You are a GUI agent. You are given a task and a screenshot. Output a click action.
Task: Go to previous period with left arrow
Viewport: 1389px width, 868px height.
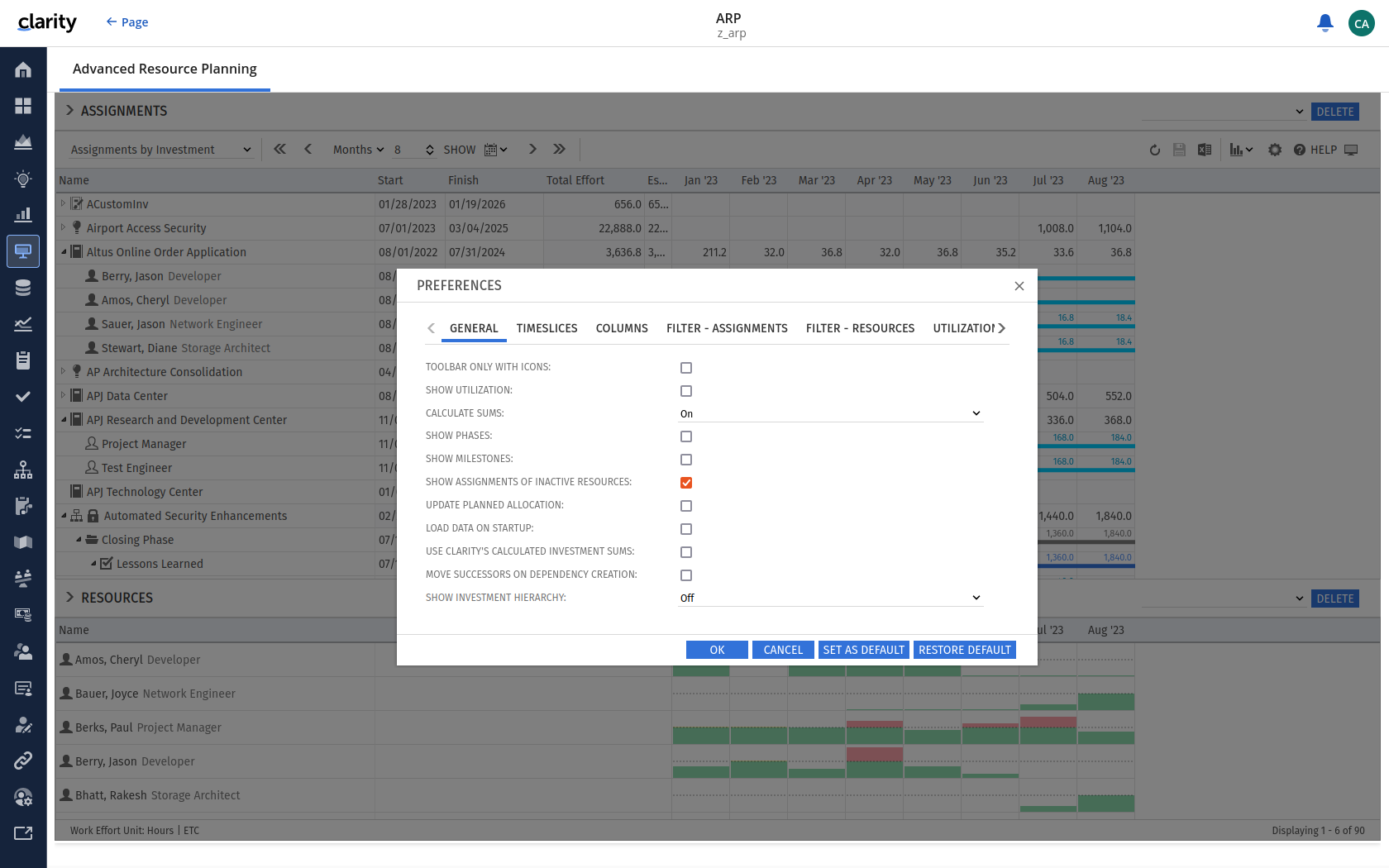308,149
